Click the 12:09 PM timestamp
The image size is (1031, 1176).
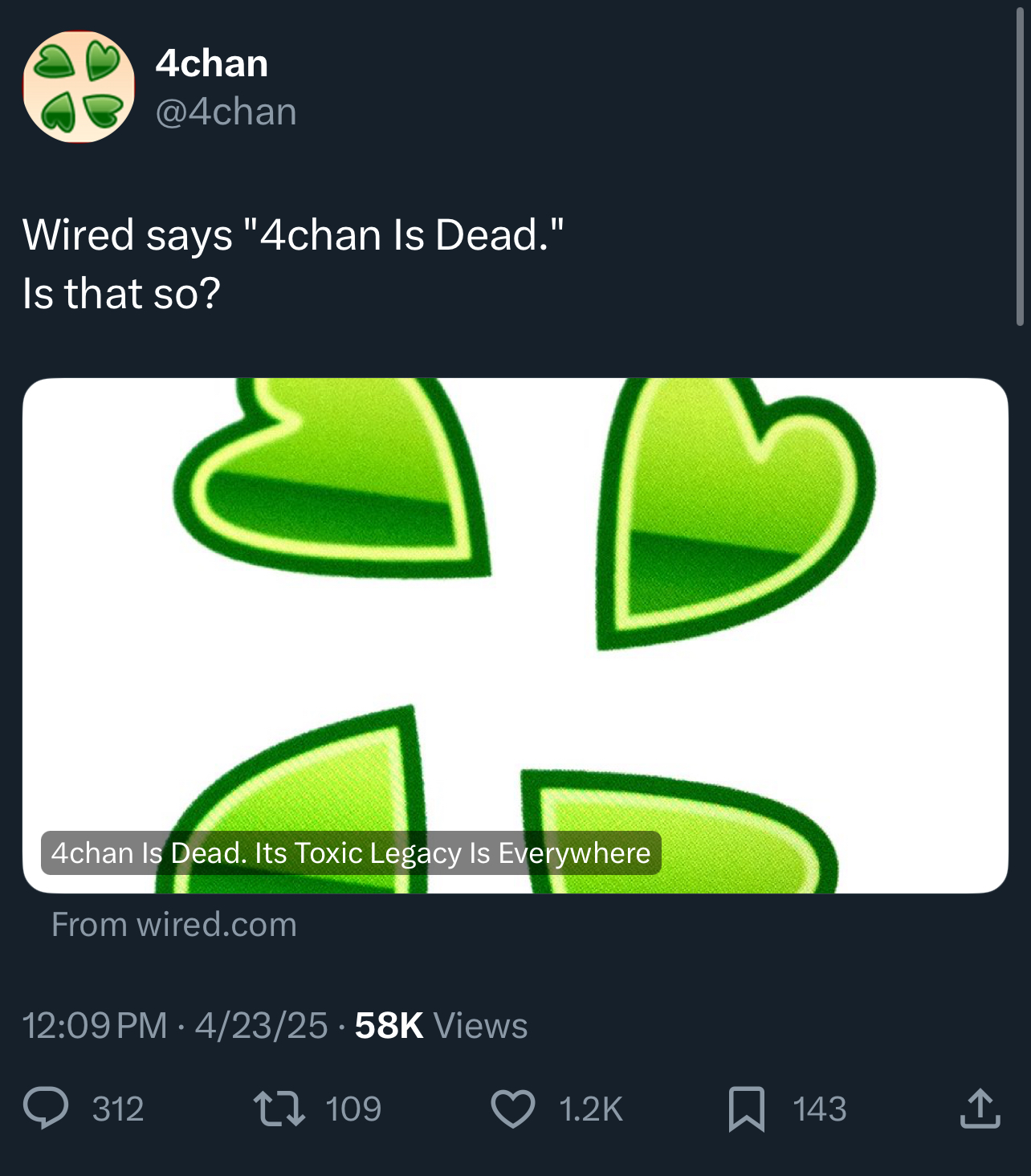95,1026
